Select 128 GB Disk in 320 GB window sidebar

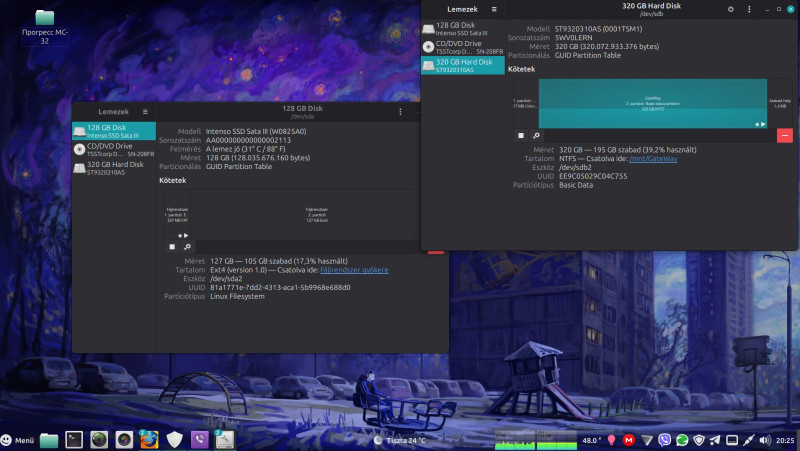463,29
